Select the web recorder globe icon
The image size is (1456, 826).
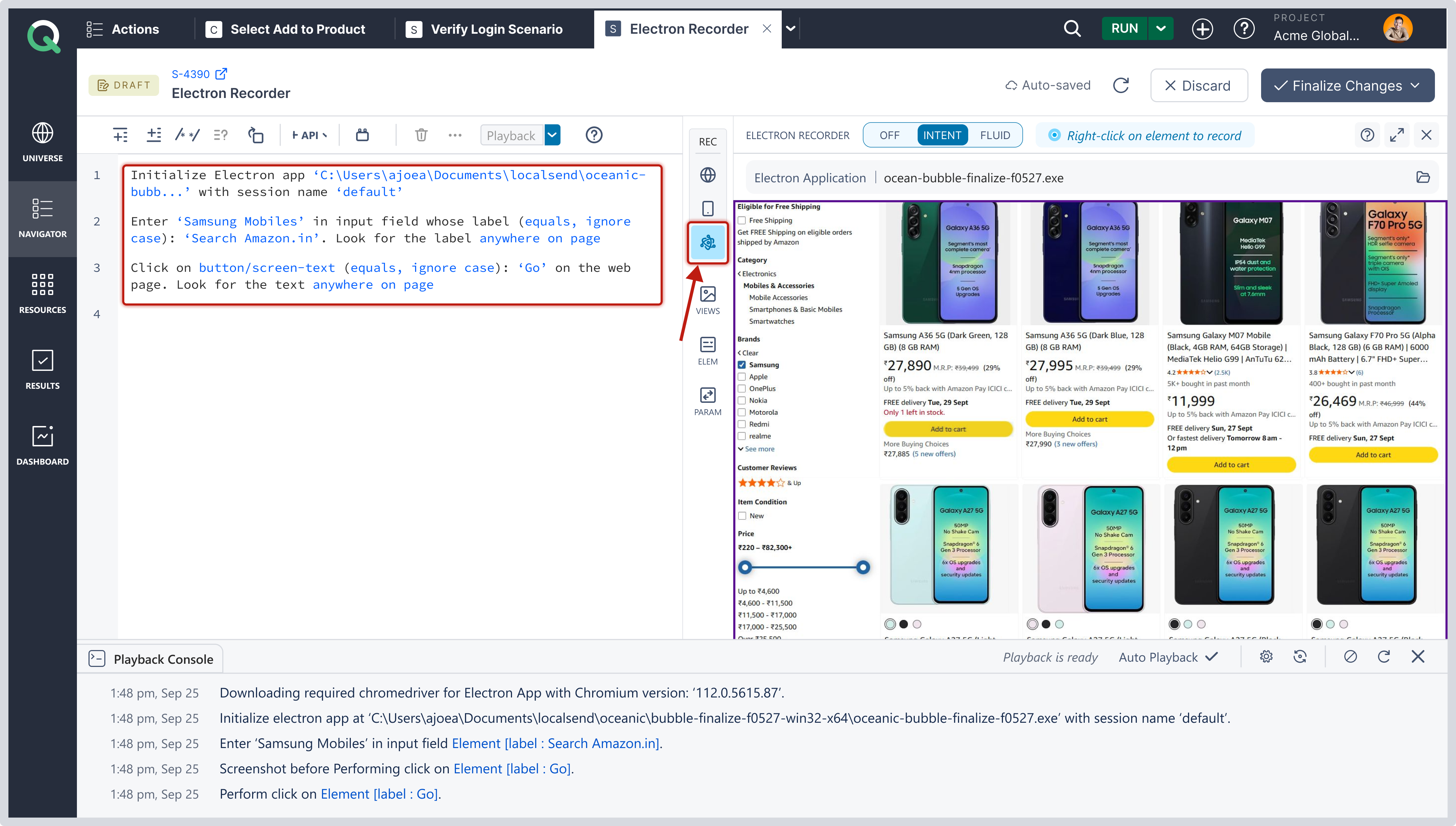click(x=708, y=175)
